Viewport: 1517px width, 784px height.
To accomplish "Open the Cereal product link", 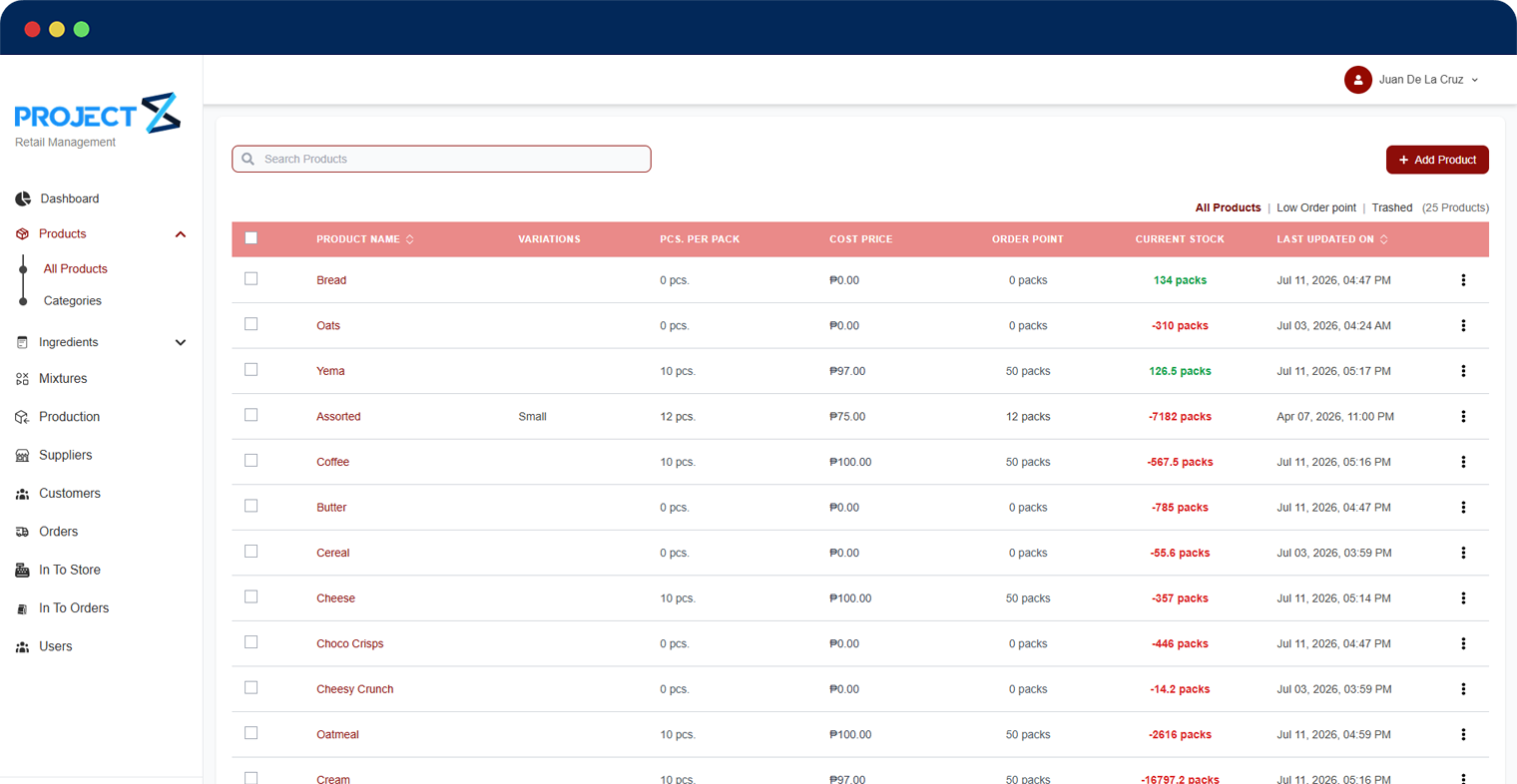I will [333, 553].
